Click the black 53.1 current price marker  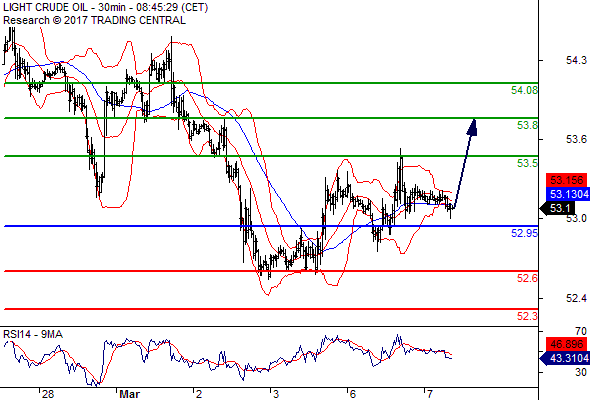pos(558,208)
